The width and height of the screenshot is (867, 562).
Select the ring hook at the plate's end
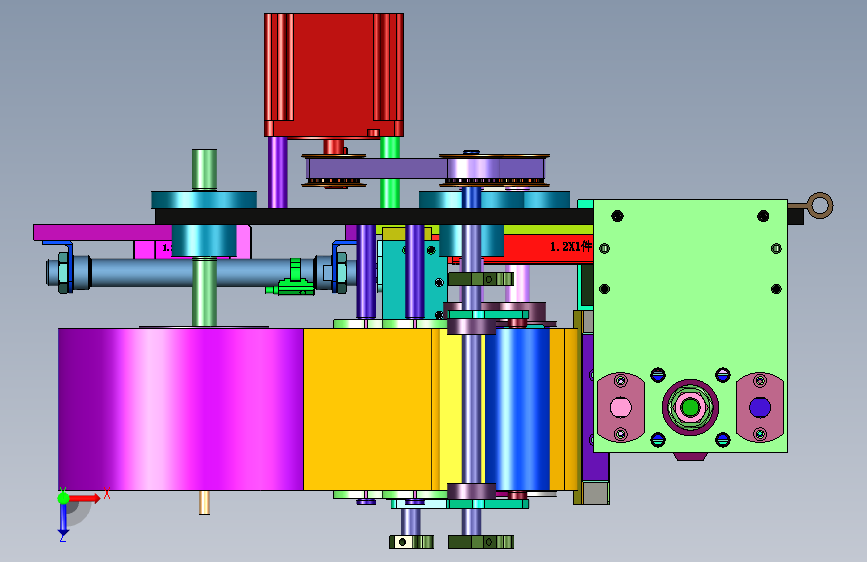[x=819, y=206]
